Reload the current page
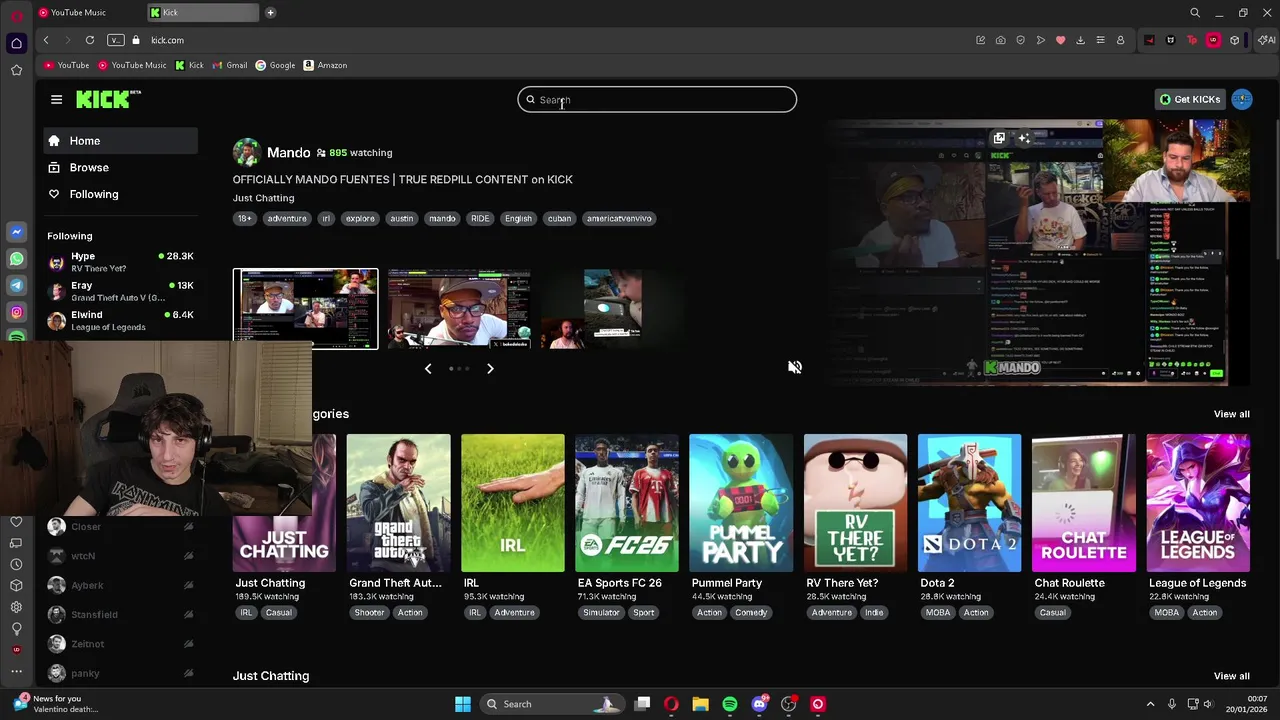This screenshot has height=720, width=1280. pos(90,40)
